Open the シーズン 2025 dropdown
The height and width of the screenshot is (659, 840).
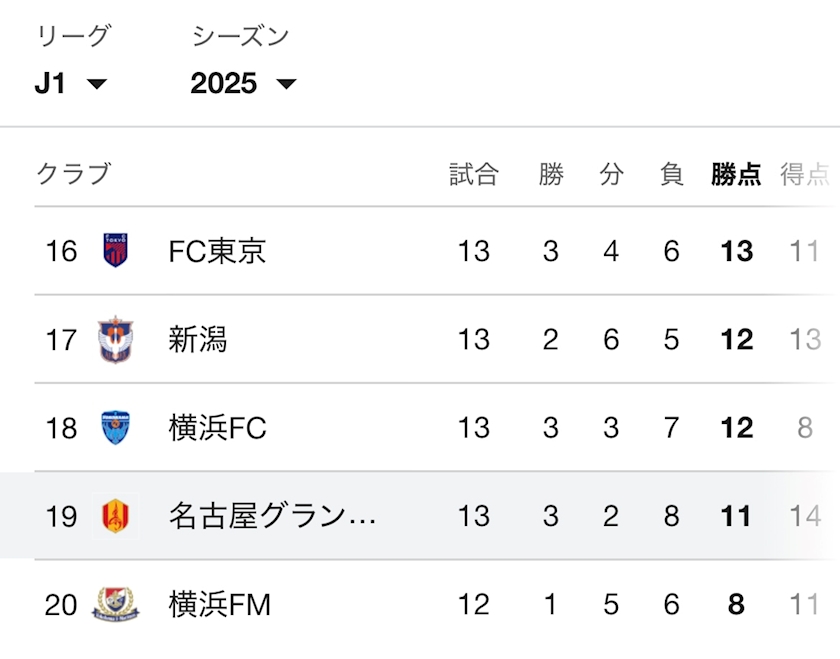point(243,84)
